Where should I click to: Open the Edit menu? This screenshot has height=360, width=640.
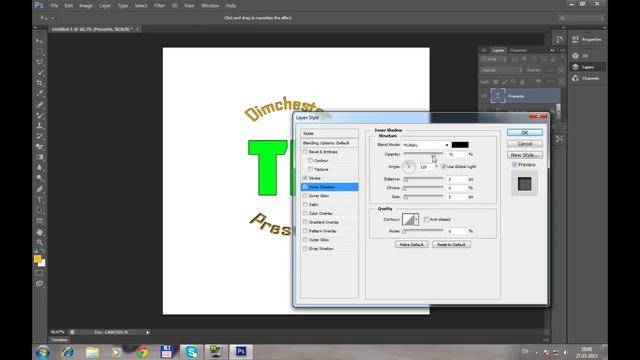(69, 6)
